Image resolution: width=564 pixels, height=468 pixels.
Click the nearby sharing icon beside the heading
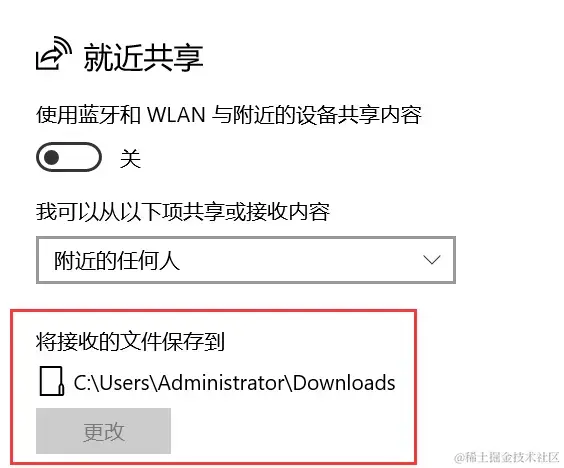click(54, 53)
